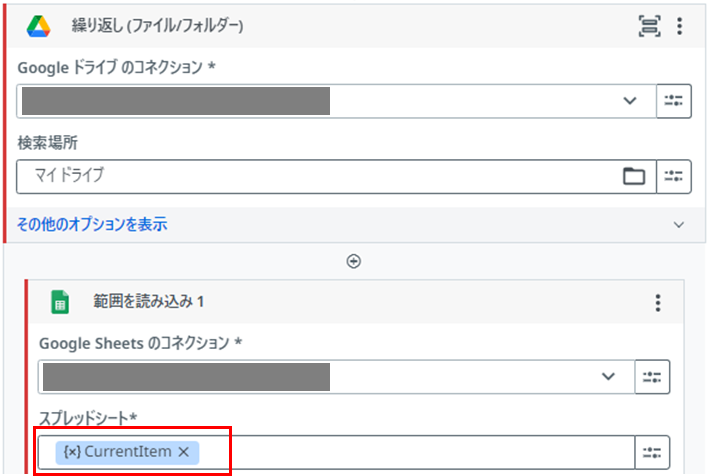Image resolution: width=713 pixels, height=476 pixels.
Task: Click into the マイドライブ search location field
Action: click(318, 176)
